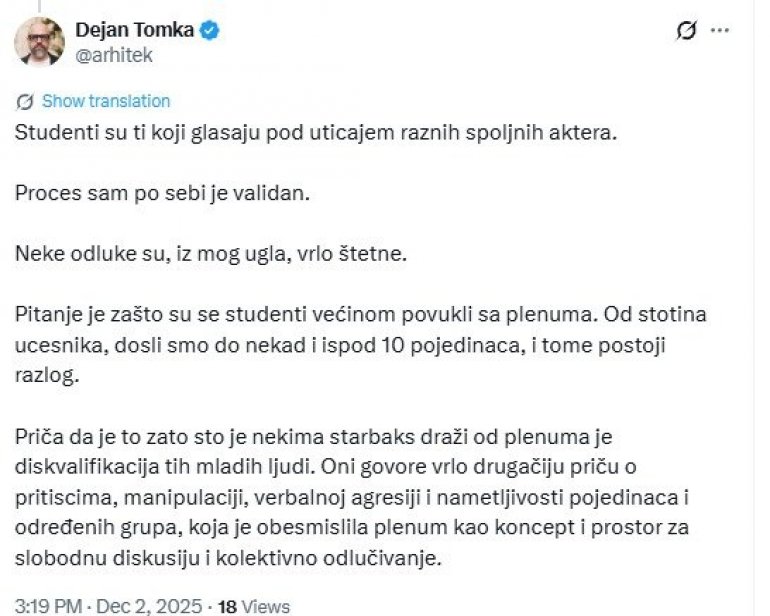Open Dejan Tomka's profile picture
The width and height of the screenshot is (770, 616).
click(40, 42)
